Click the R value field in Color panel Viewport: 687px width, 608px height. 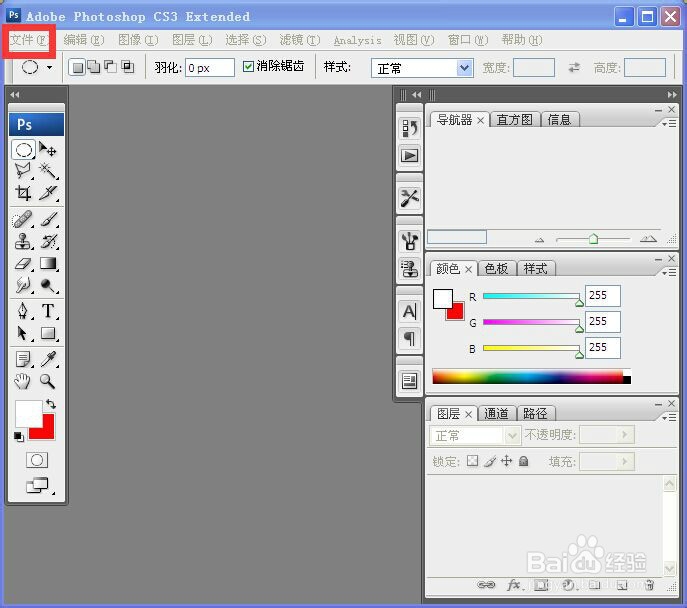coord(603,296)
